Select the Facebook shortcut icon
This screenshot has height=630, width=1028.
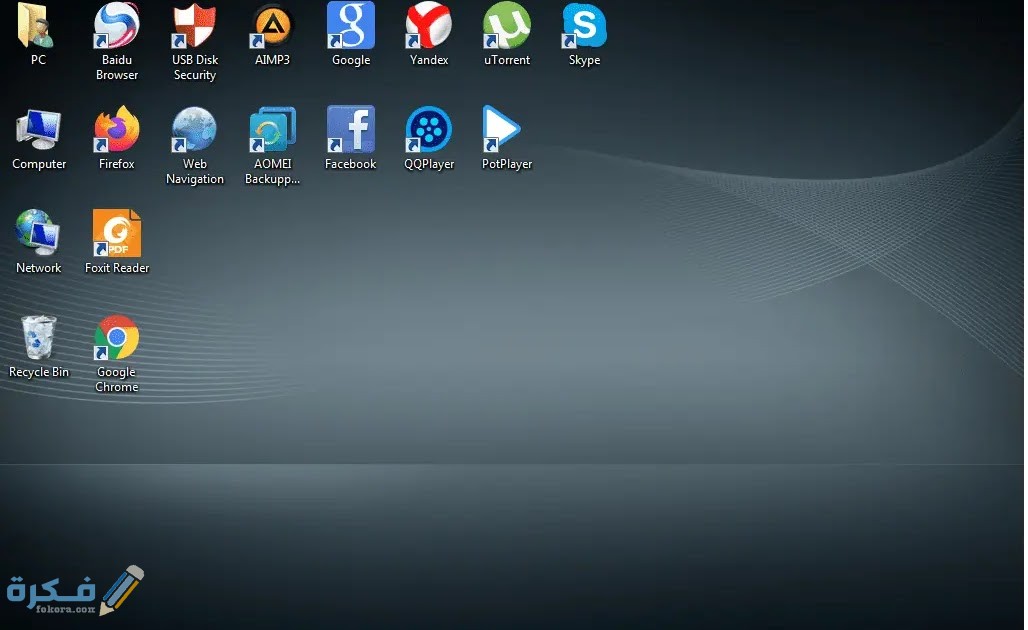tap(350, 131)
